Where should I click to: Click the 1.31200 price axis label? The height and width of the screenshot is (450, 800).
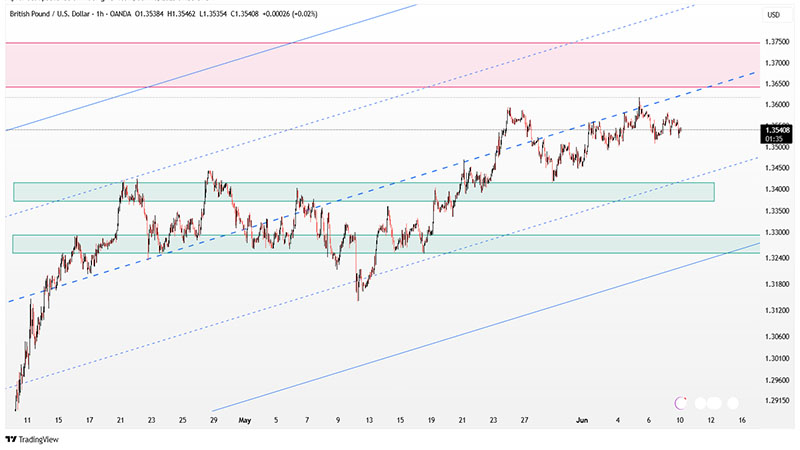click(777, 310)
